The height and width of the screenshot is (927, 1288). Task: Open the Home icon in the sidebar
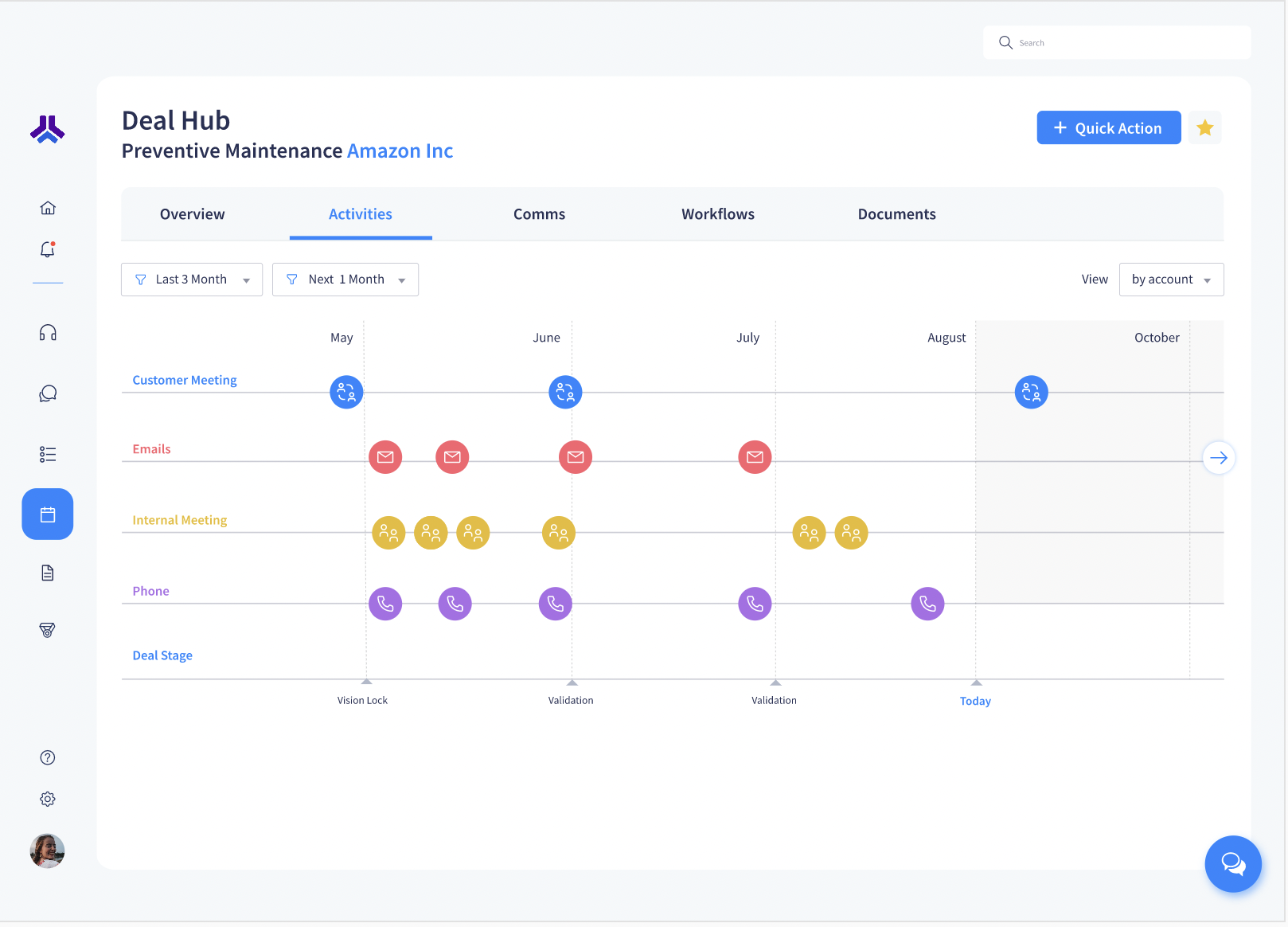[47, 207]
